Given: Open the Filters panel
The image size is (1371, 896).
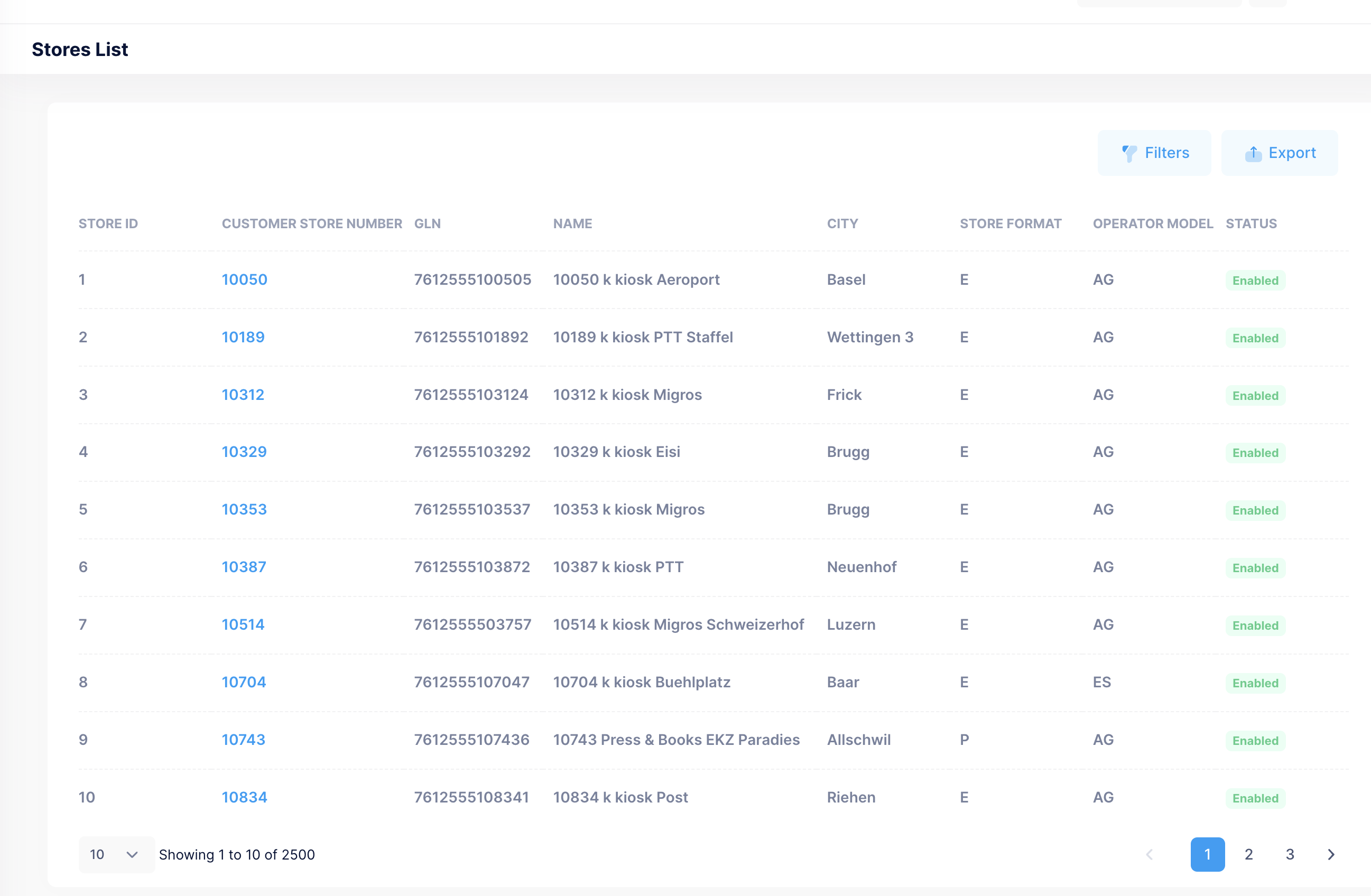Looking at the screenshot, I should 1154,153.
